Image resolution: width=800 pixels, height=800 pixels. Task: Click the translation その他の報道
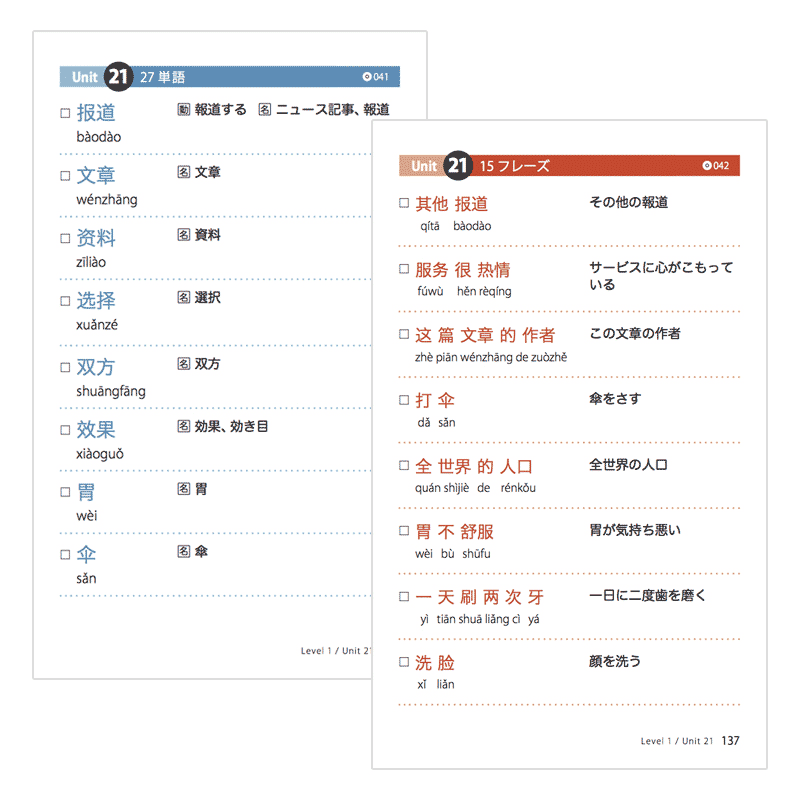[629, 203]
